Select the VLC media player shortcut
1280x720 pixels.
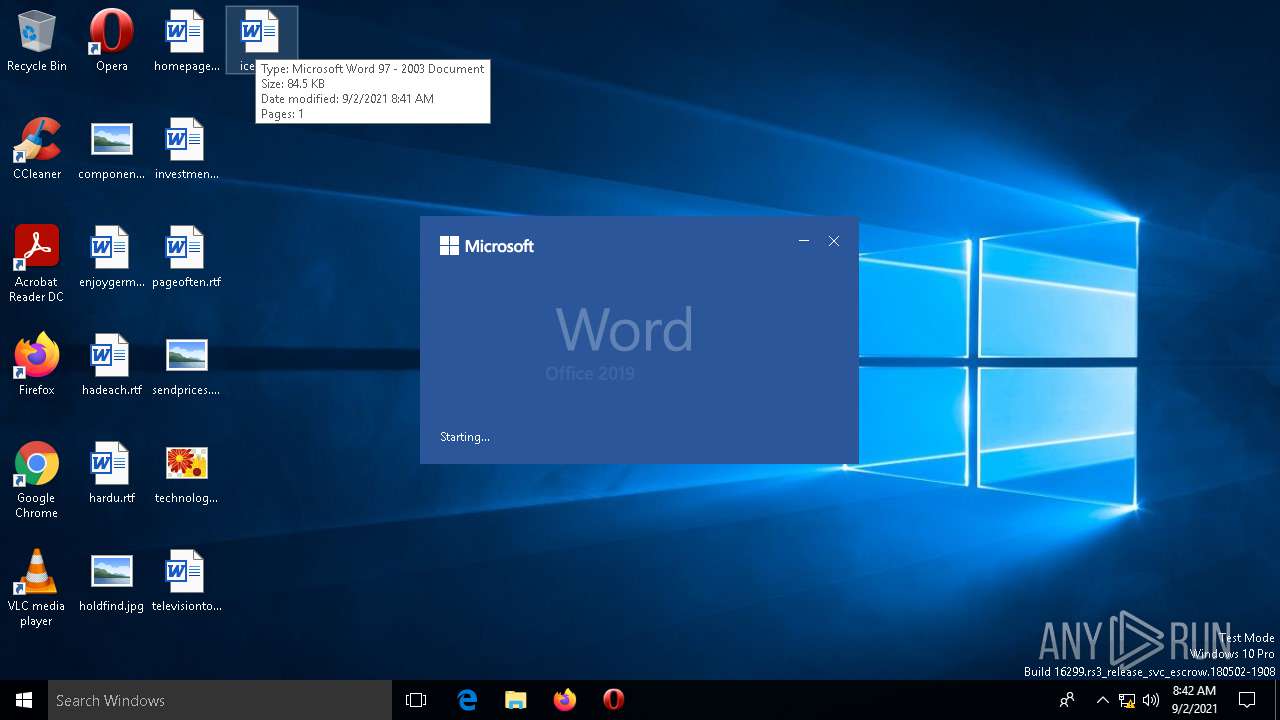click(x=37, y=588)
